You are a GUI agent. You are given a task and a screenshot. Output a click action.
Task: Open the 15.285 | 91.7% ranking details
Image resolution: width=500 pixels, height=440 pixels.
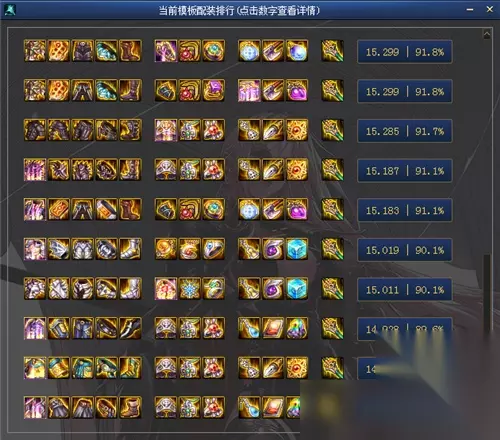coord(405,131)
